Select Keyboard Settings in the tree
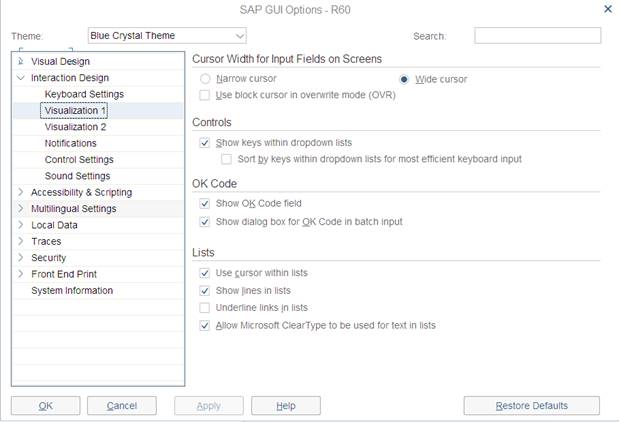The image size is (619, 422). point(84,94)
